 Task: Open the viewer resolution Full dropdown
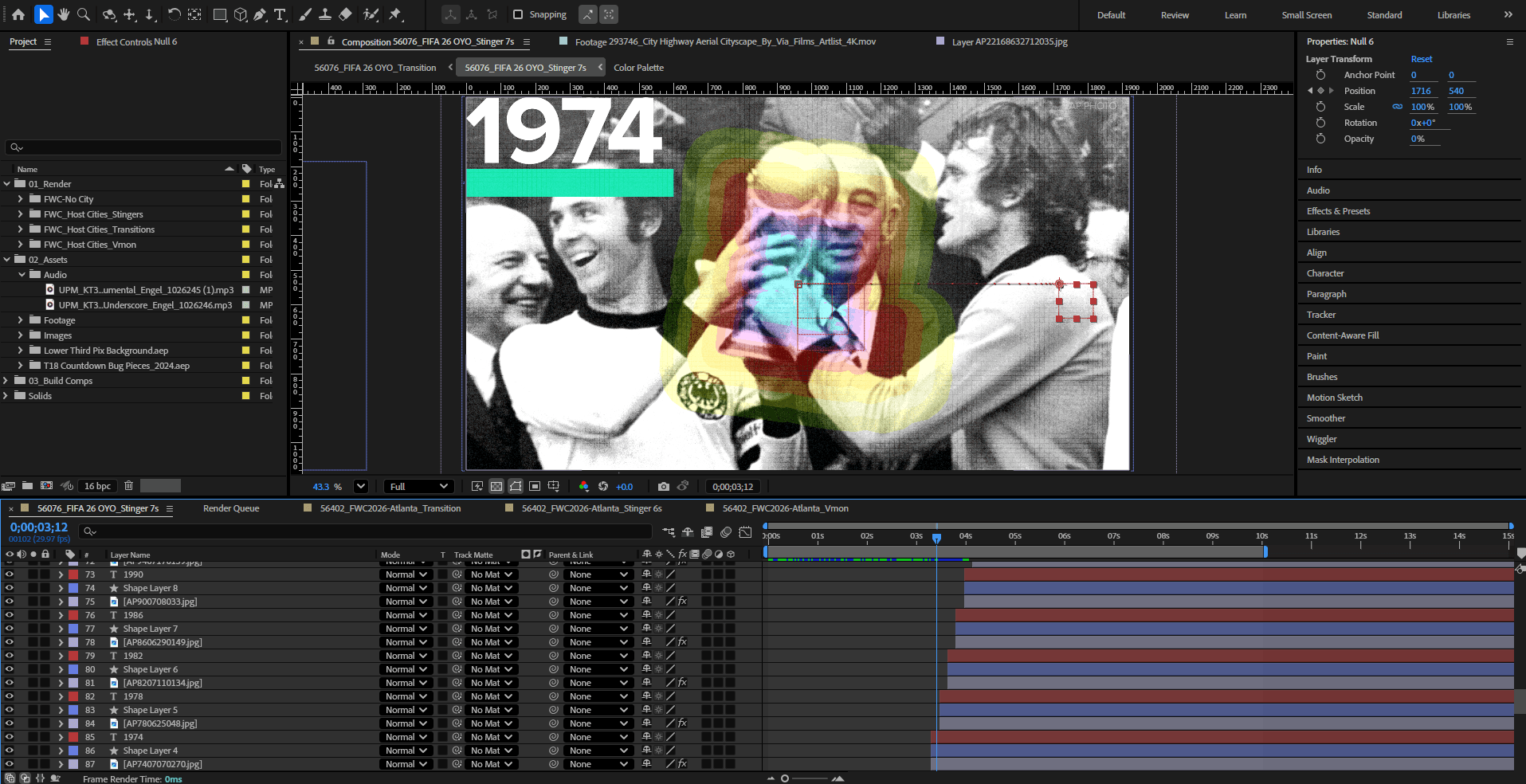coord(419,486)
